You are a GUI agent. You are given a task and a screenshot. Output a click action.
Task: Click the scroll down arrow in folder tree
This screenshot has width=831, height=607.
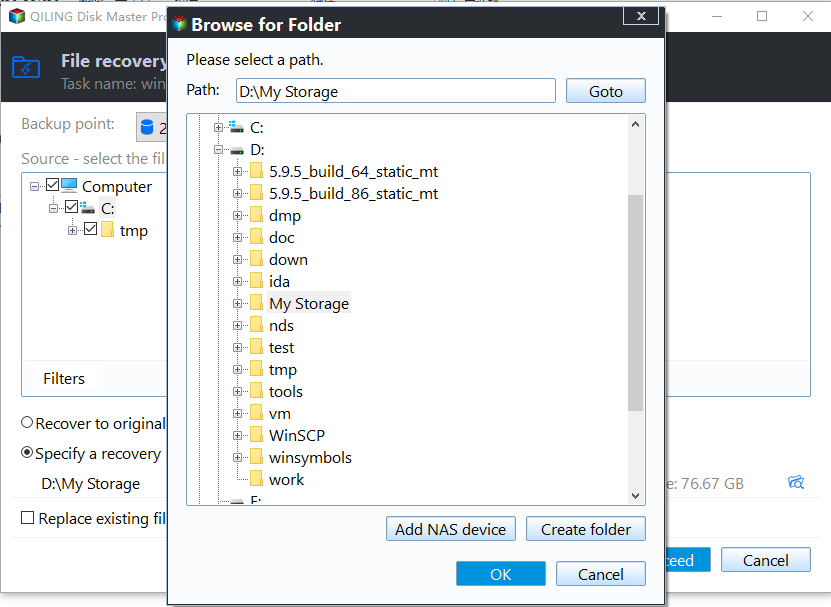coord(635,496)
